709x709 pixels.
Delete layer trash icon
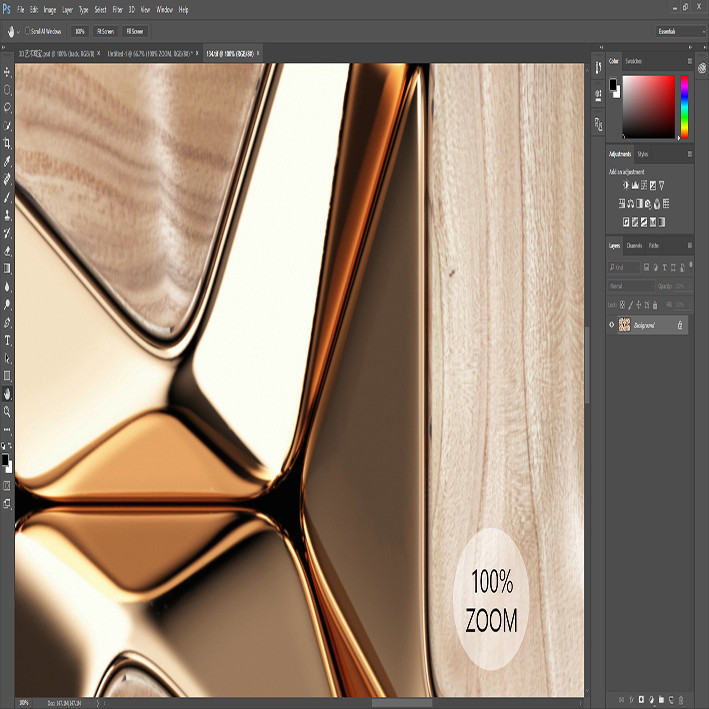pyautogui.click(x=681, y=700)
